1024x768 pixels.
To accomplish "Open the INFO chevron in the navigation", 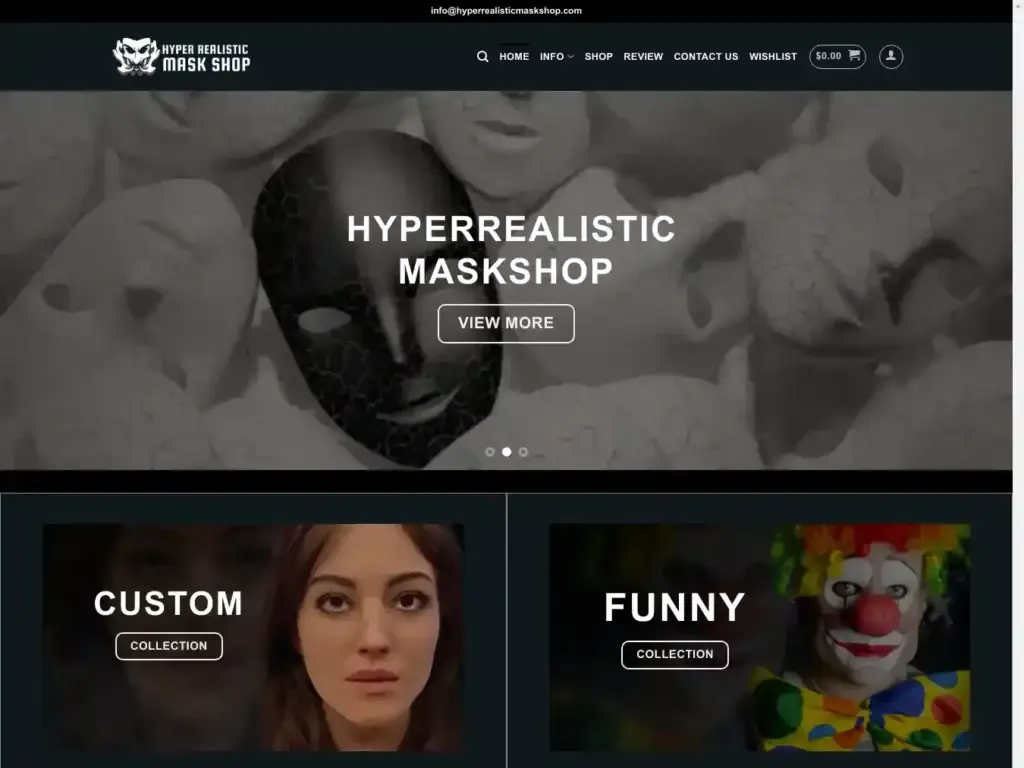I will (570, 57).
